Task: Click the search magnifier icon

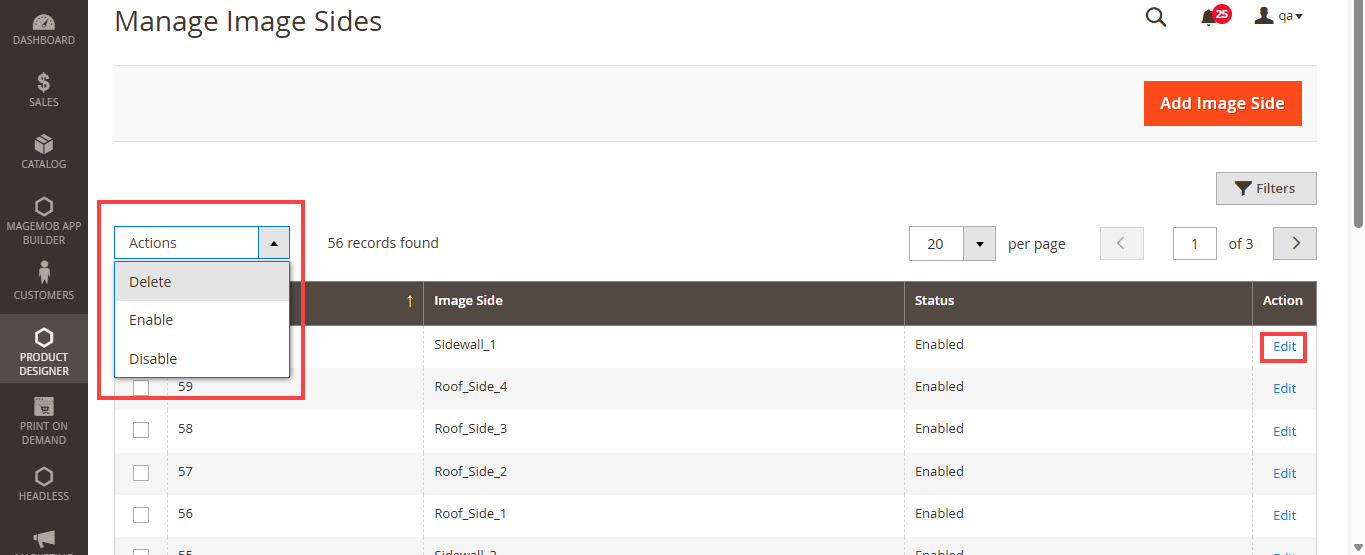Action: click(1155, 17)
